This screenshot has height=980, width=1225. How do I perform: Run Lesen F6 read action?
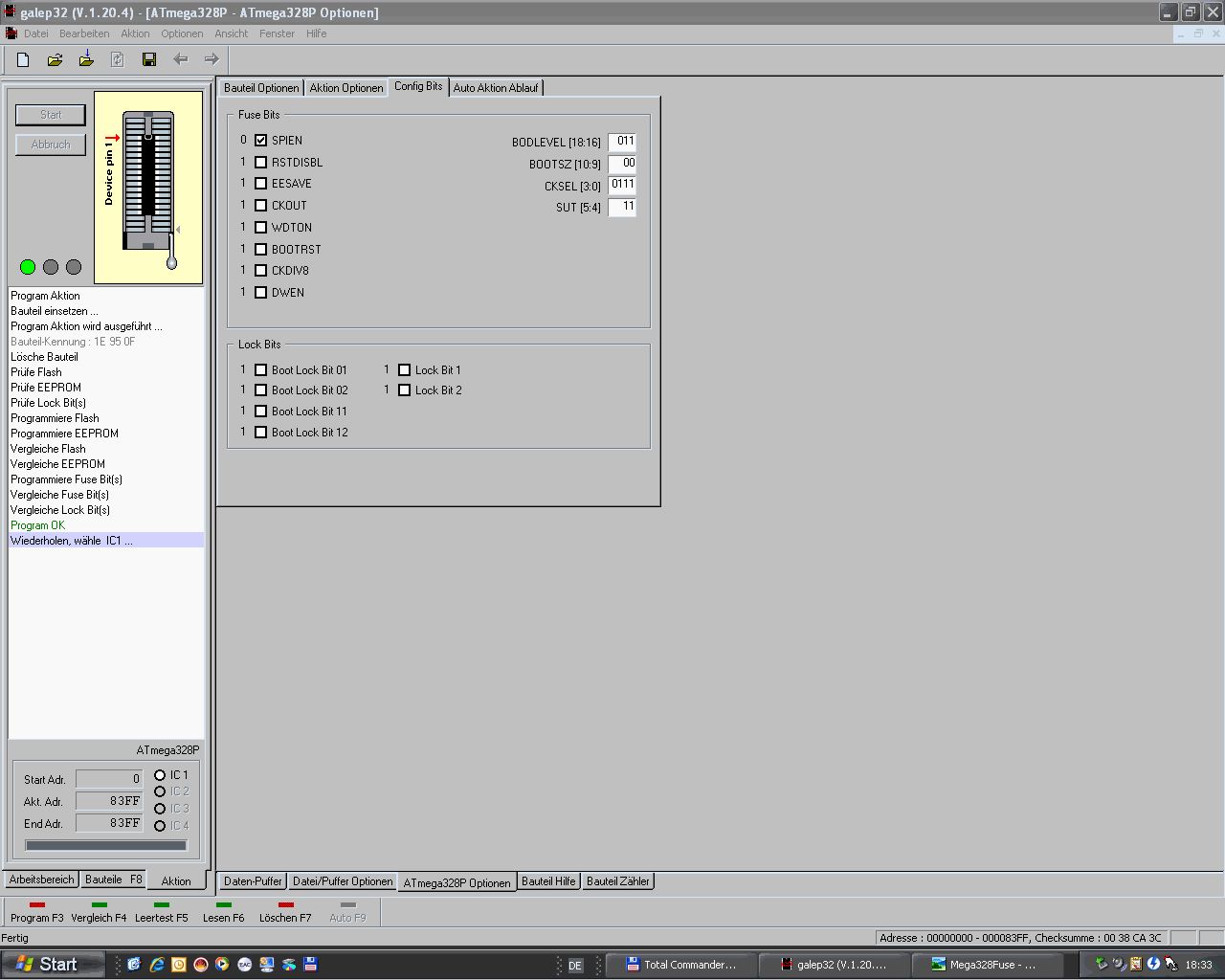(223, 912)
